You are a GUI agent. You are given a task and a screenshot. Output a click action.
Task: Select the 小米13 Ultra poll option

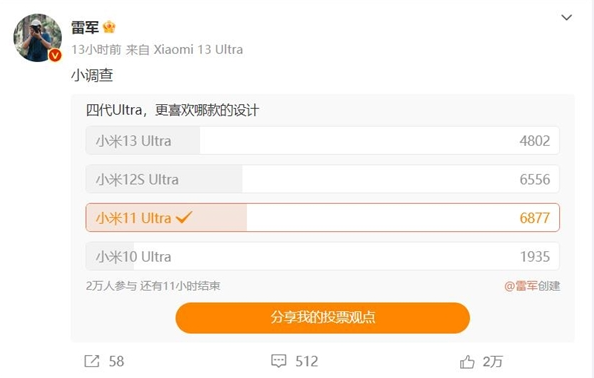[x=322, y=141]
